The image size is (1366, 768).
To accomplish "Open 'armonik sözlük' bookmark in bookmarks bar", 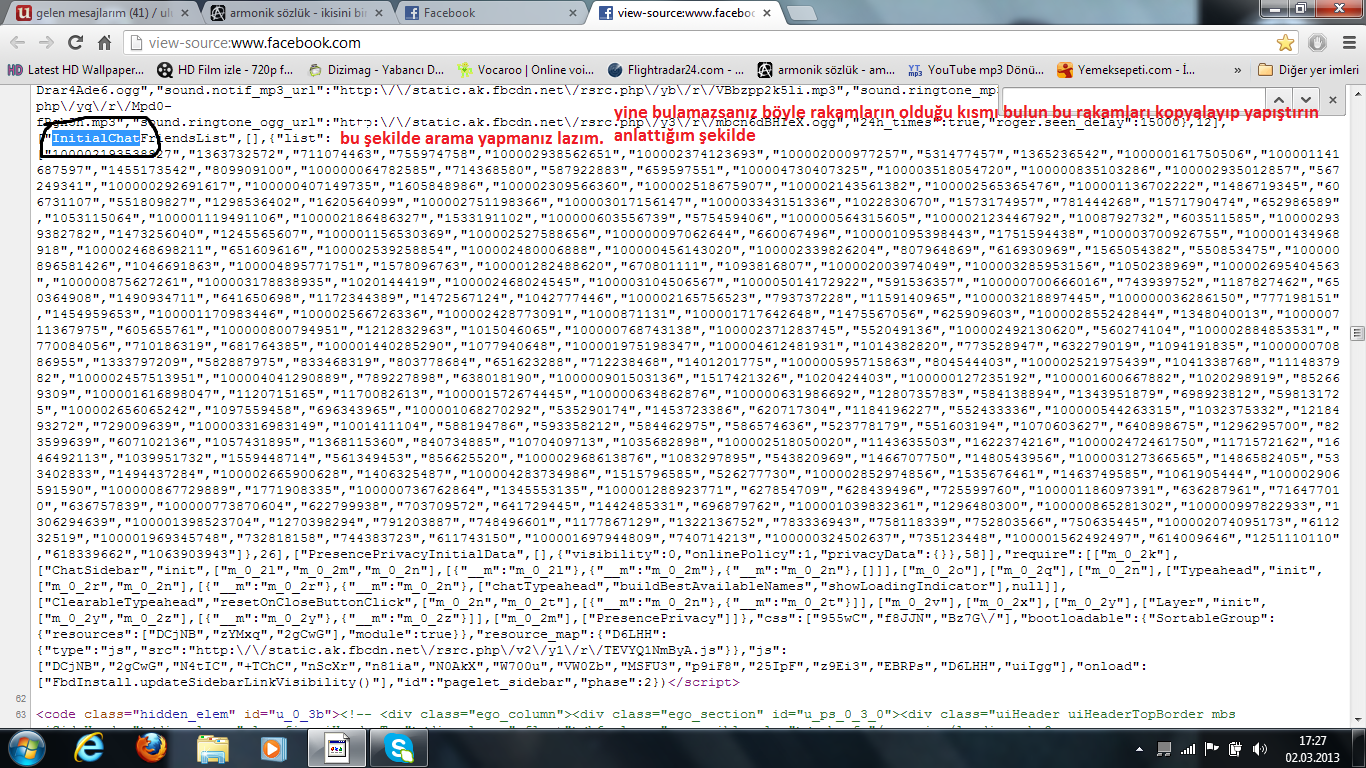I will coord(826,70).
